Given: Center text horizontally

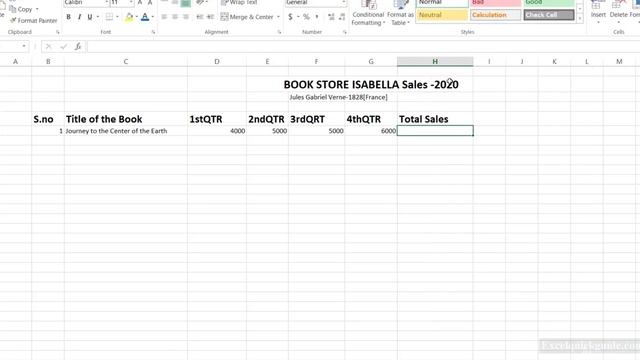Looking at the screenshot, I should (175, 17).
